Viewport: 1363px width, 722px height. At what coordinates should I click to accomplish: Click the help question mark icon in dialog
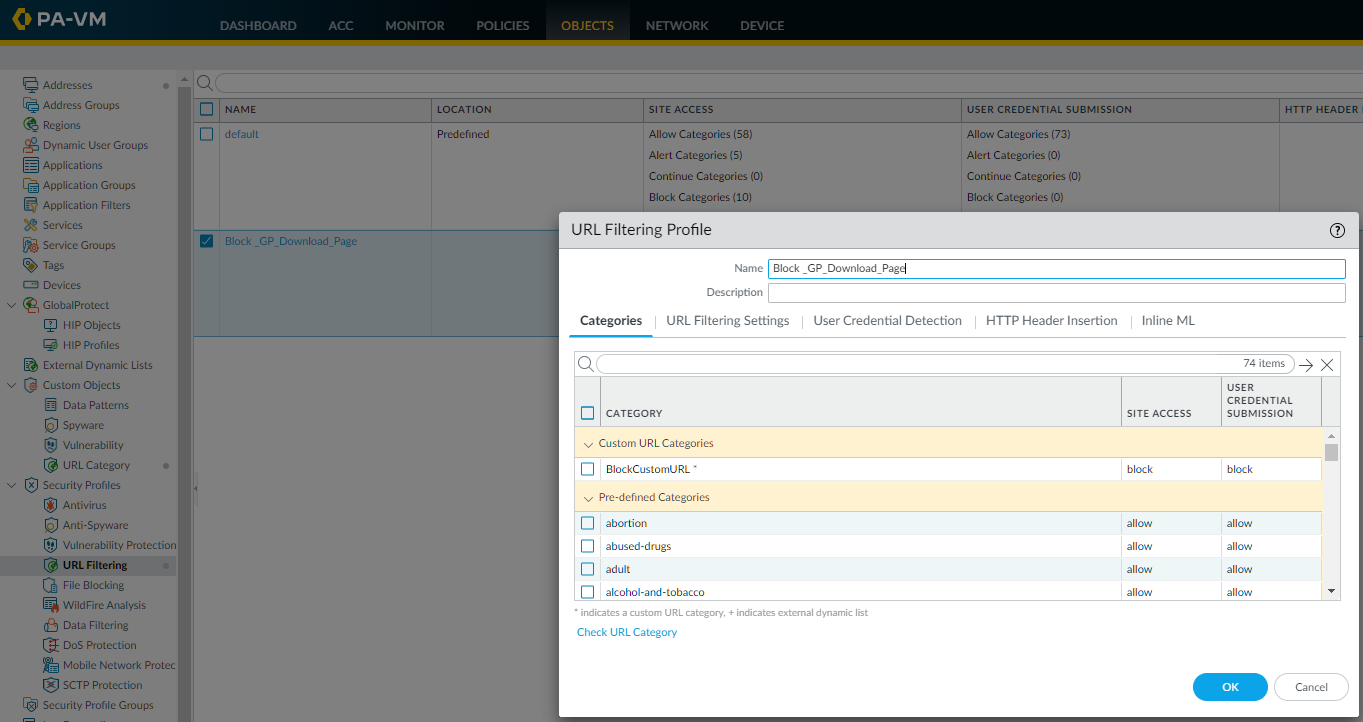(x=1337, y=230)
